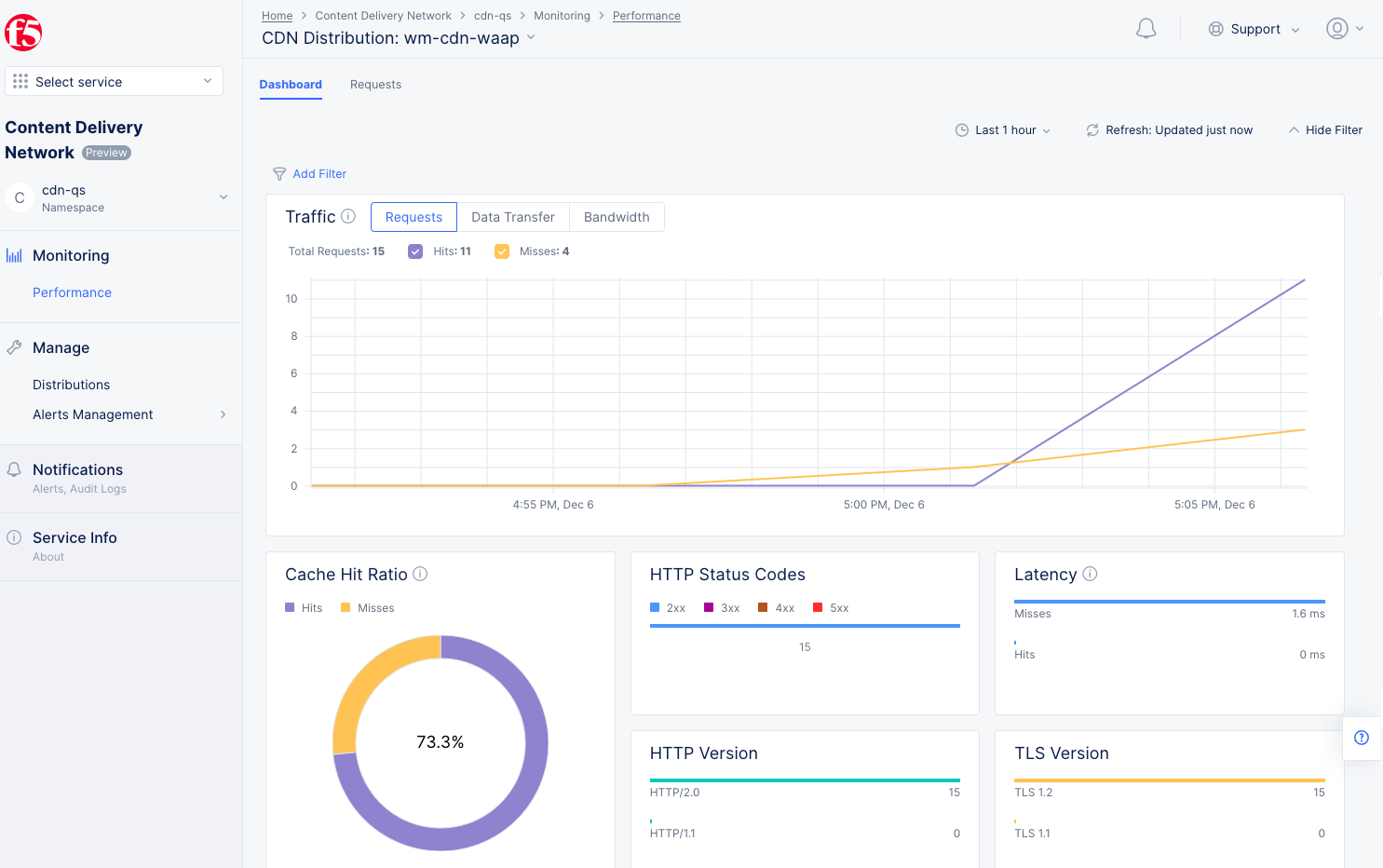Click the purple Hits legend swatch
Viewport: 1383px width, 868px height.
(292, 607)
